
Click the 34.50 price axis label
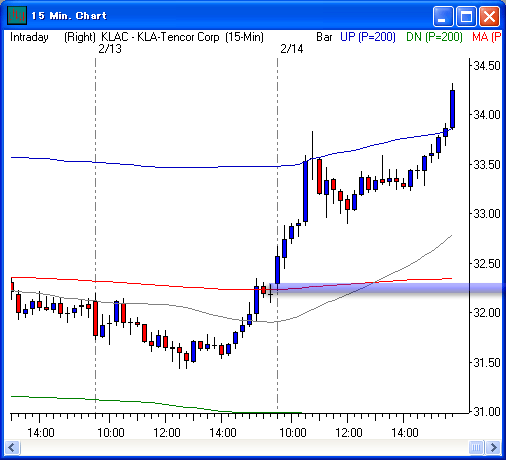point(487,66)
